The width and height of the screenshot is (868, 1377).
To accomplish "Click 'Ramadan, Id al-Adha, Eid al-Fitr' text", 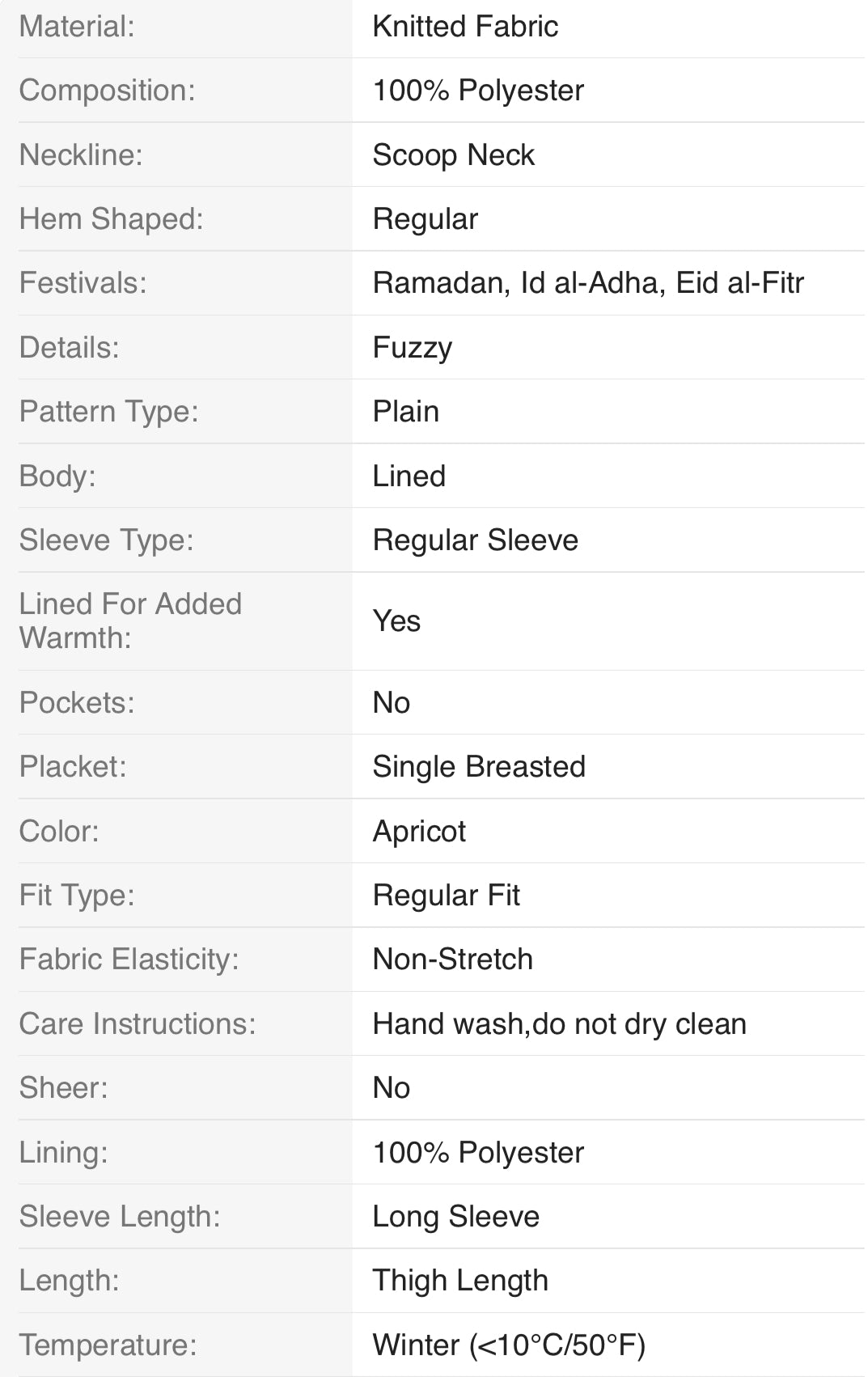I will pyautogui.click(x=588, y=283).
